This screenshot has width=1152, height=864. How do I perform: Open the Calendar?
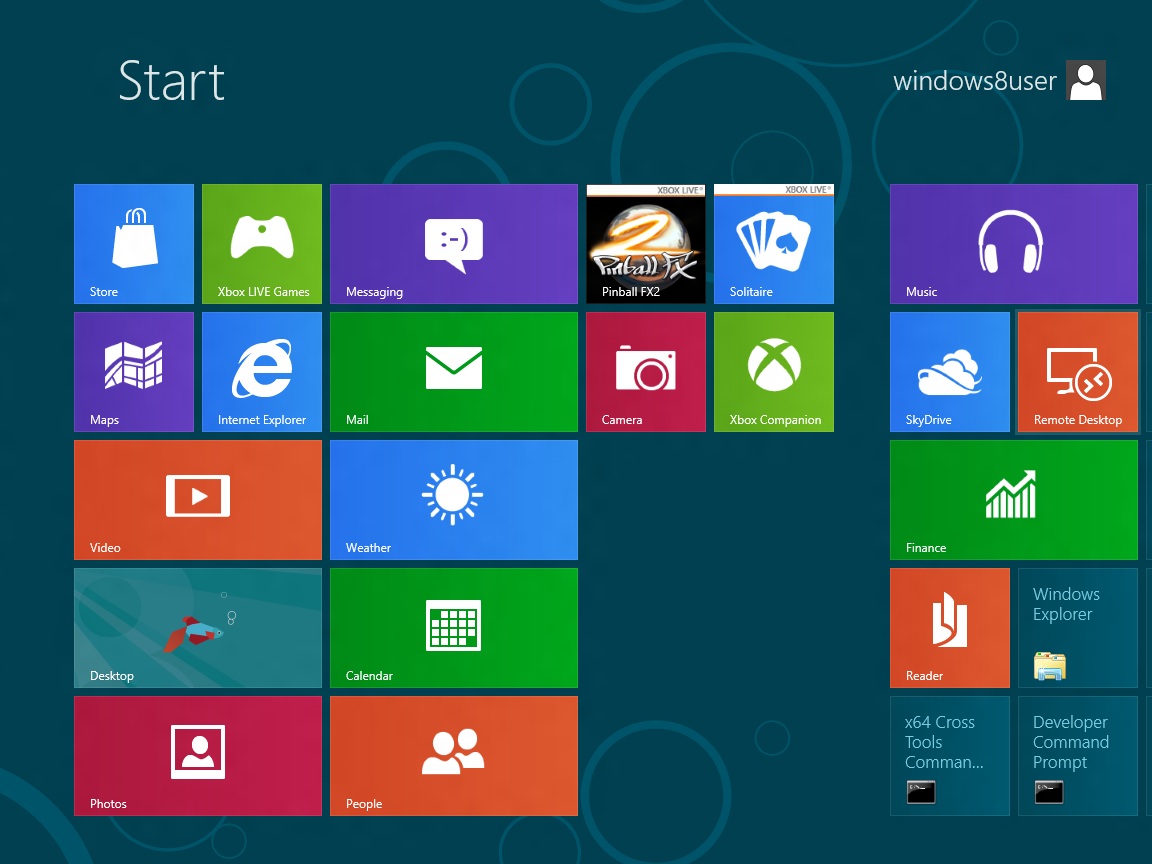coord(453,627)
